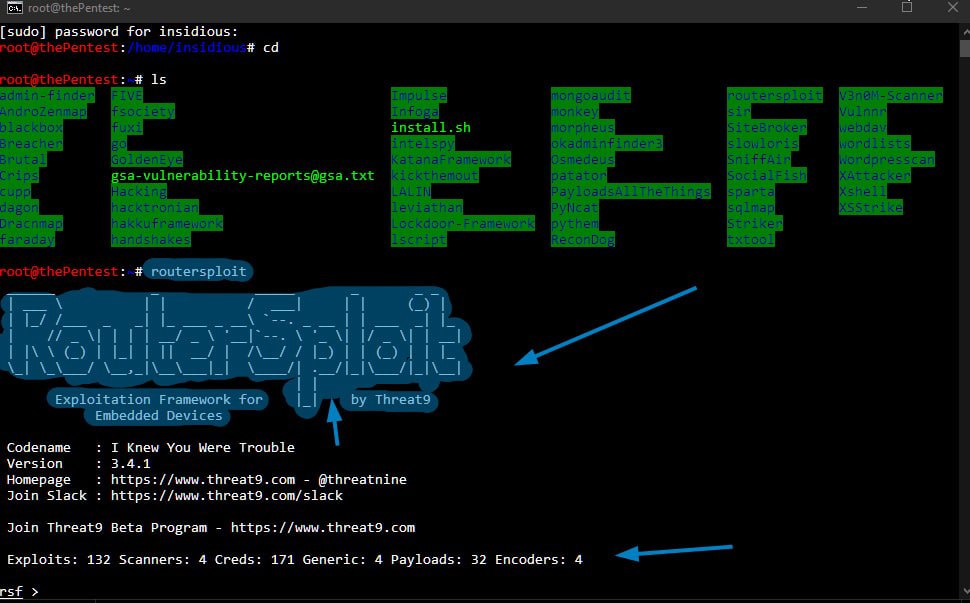Viewport: 970px width, 603px height.
Task: Select the txtool directory entry
Action: 750,240
